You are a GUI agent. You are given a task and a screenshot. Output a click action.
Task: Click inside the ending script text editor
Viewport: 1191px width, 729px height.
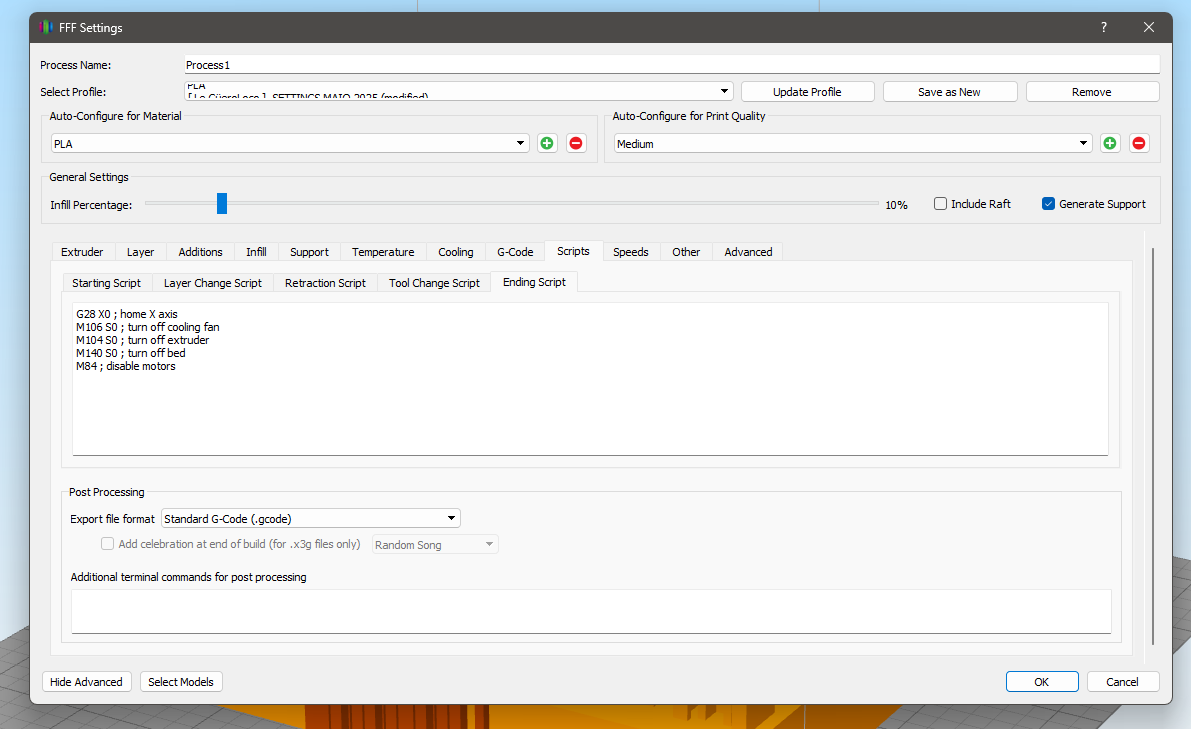(590, 379)
